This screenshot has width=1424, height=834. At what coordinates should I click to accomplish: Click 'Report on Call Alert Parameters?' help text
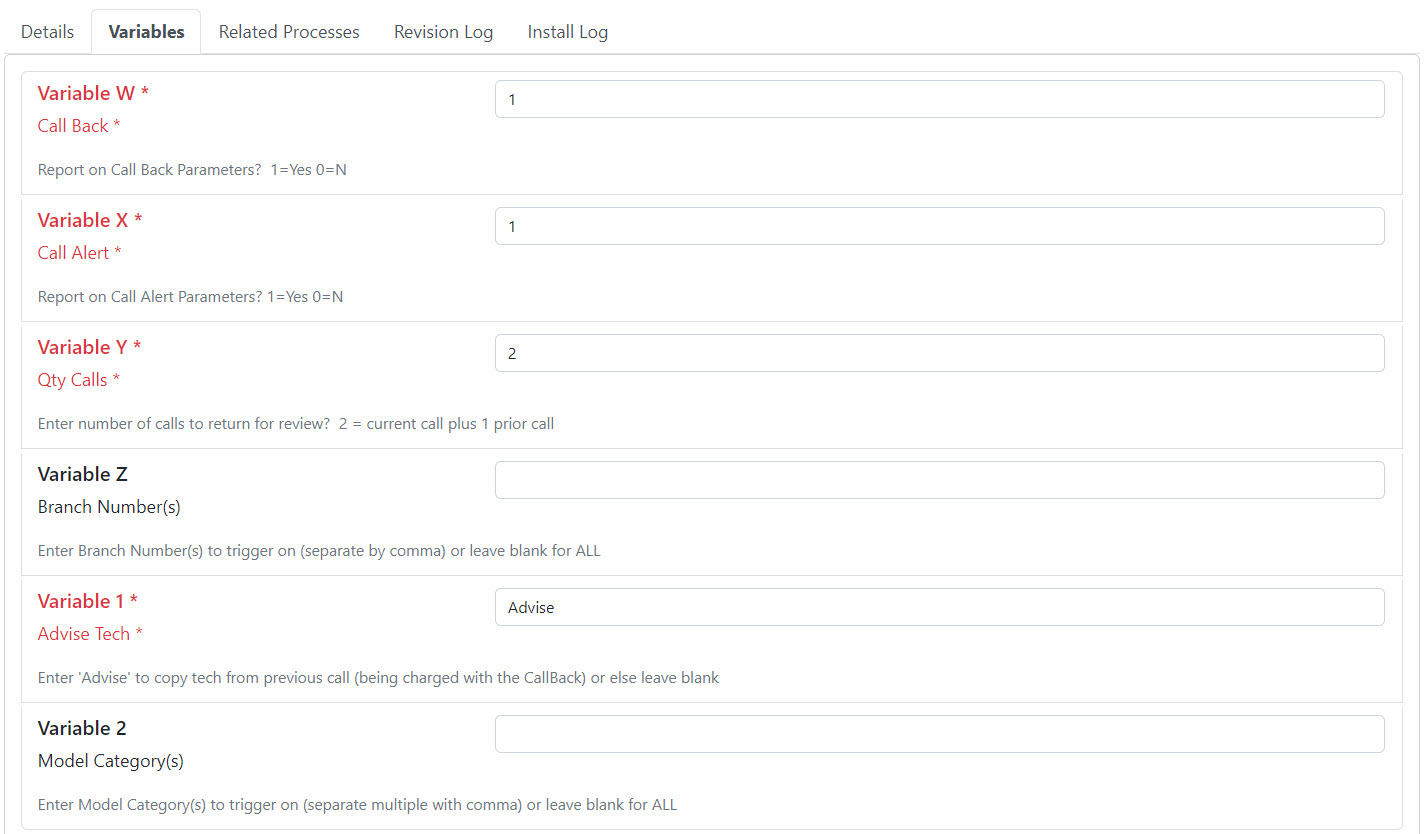click(190, 297)
